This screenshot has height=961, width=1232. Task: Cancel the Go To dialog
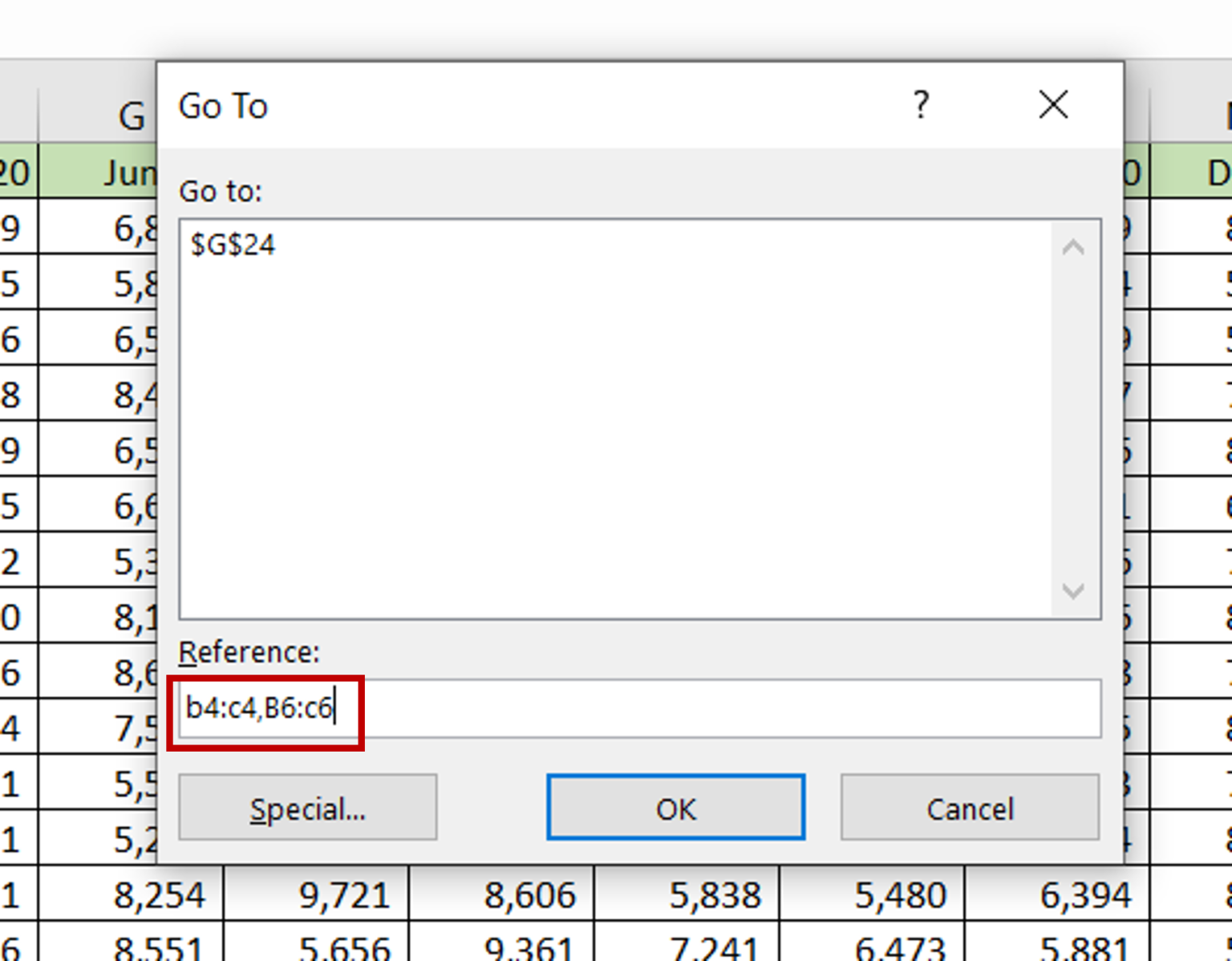[x=969, y=808]
